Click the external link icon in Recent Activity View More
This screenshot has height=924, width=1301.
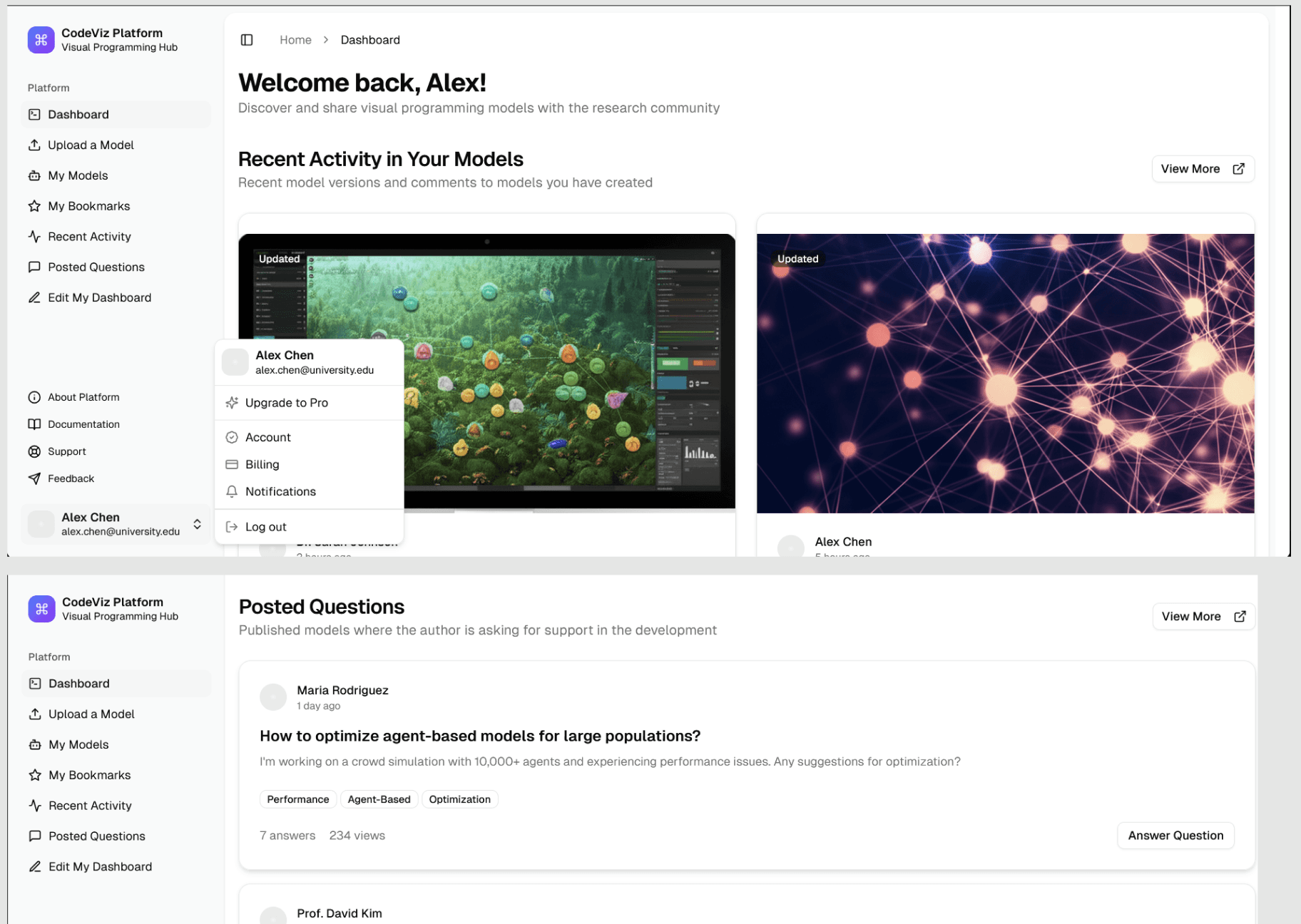tap(1239, 169)
